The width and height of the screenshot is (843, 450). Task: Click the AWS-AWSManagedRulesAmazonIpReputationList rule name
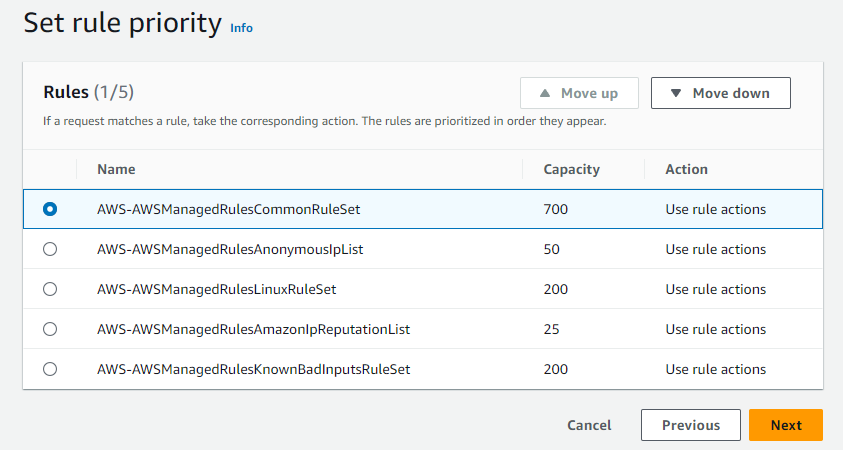[x=253, y=329]
